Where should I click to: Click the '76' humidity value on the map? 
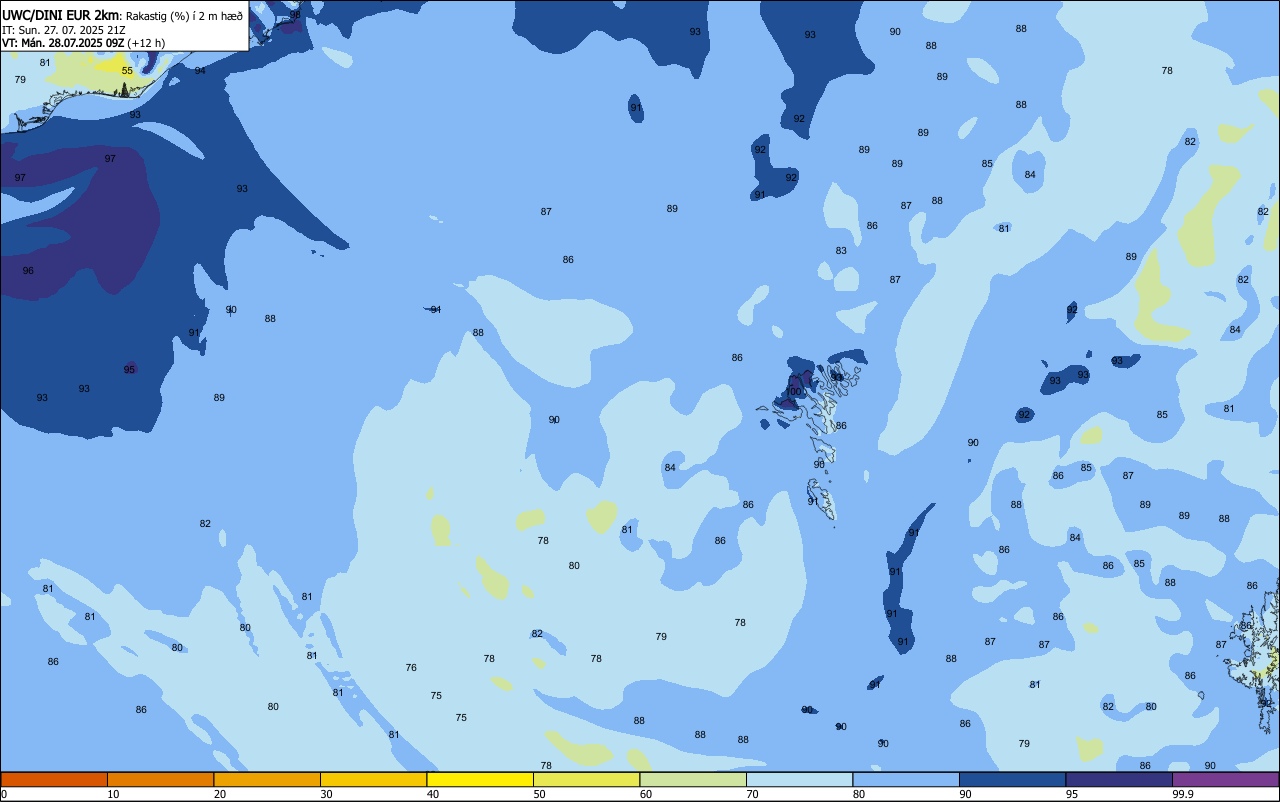pyautogui.click(x=411, y=667)
